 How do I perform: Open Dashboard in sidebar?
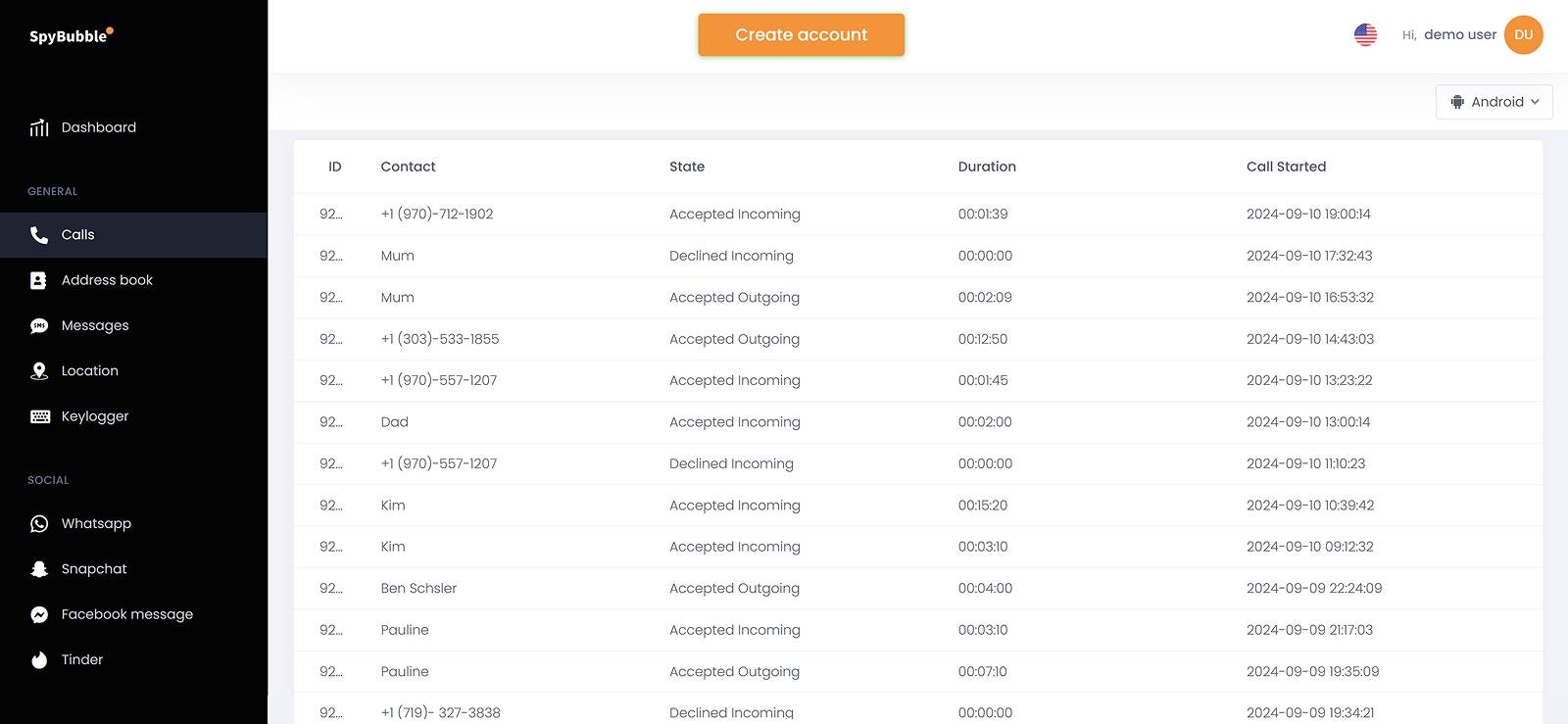coord(99,127)
